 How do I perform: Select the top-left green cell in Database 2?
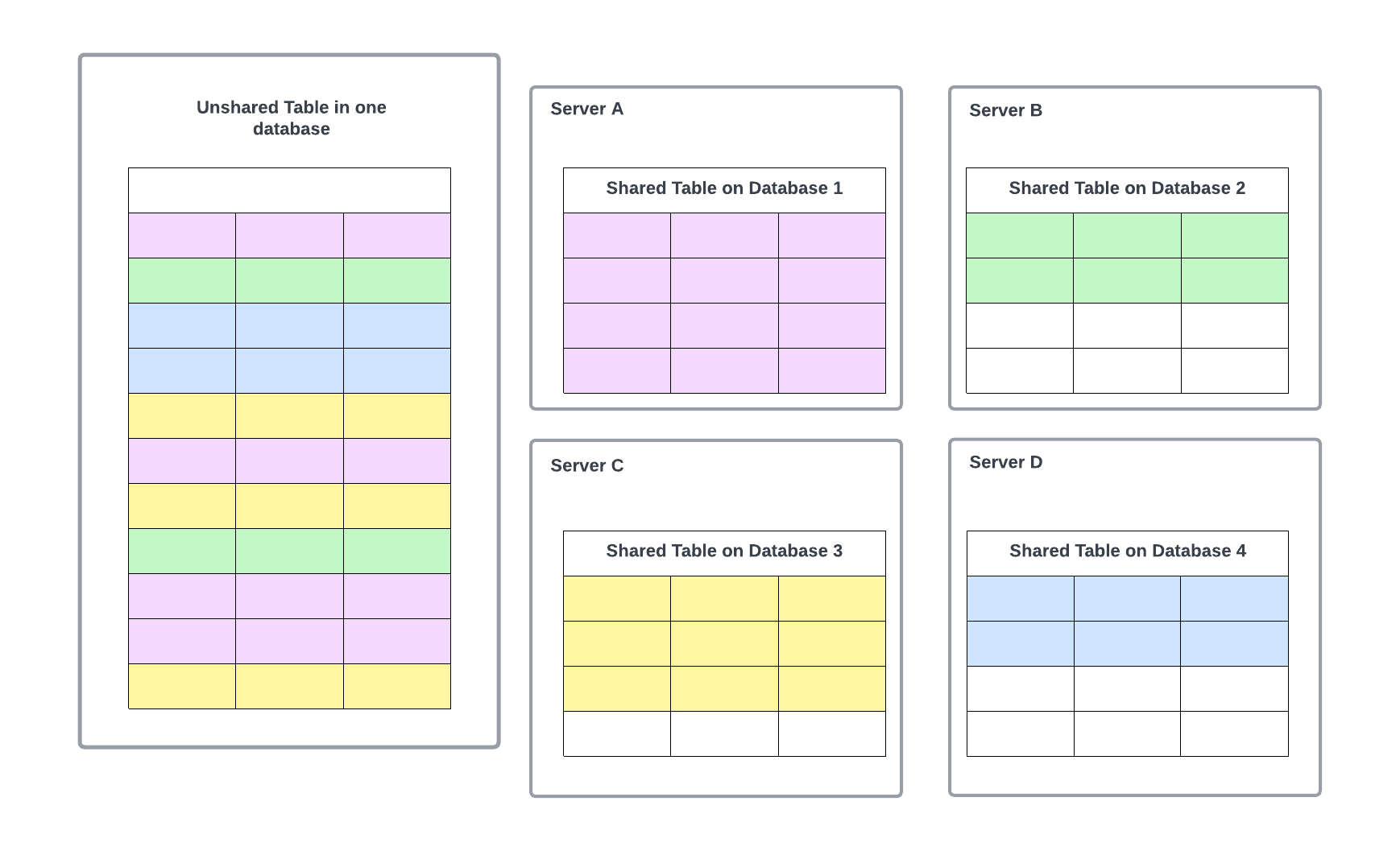point(1019,235)
